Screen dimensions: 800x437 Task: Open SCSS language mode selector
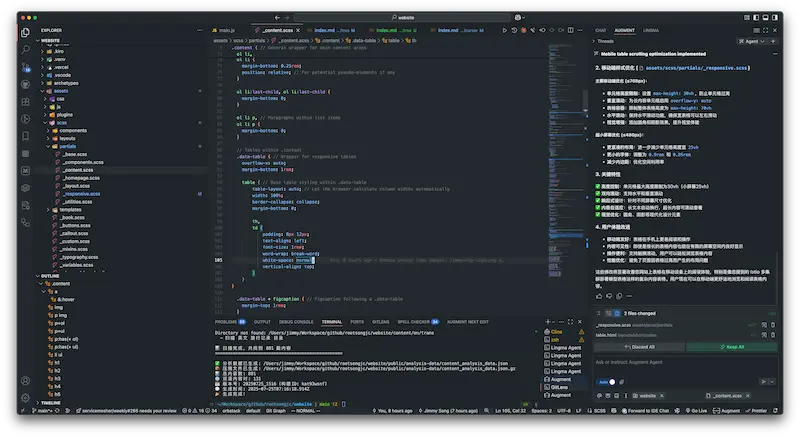tap(600, 410)
